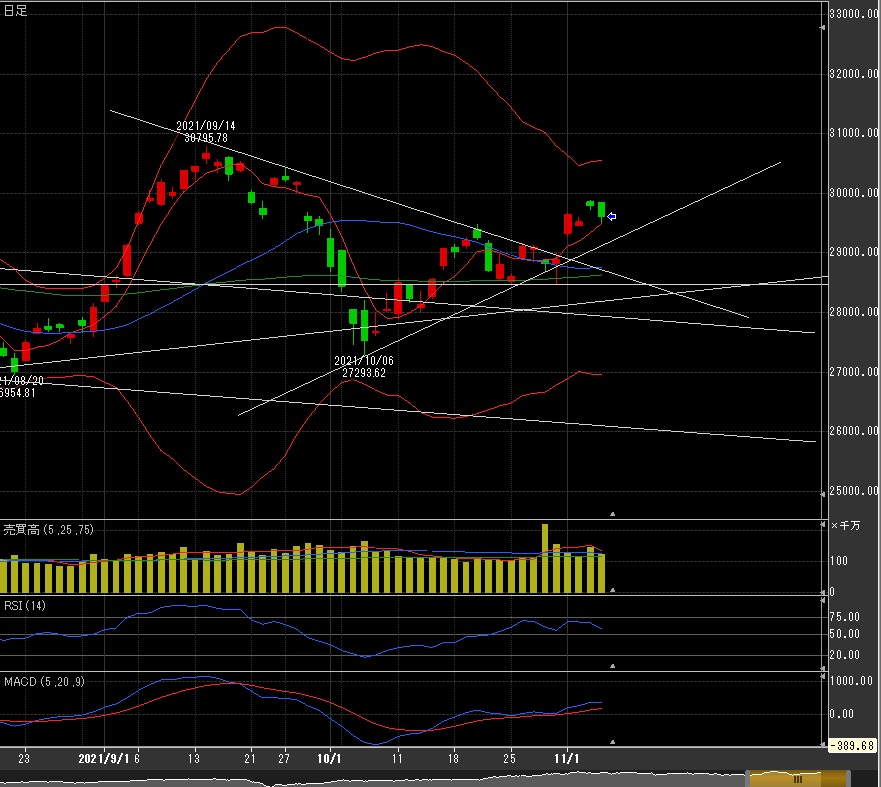Click the 21 date axis label
The image size is (881, 787).
(250, 759)
